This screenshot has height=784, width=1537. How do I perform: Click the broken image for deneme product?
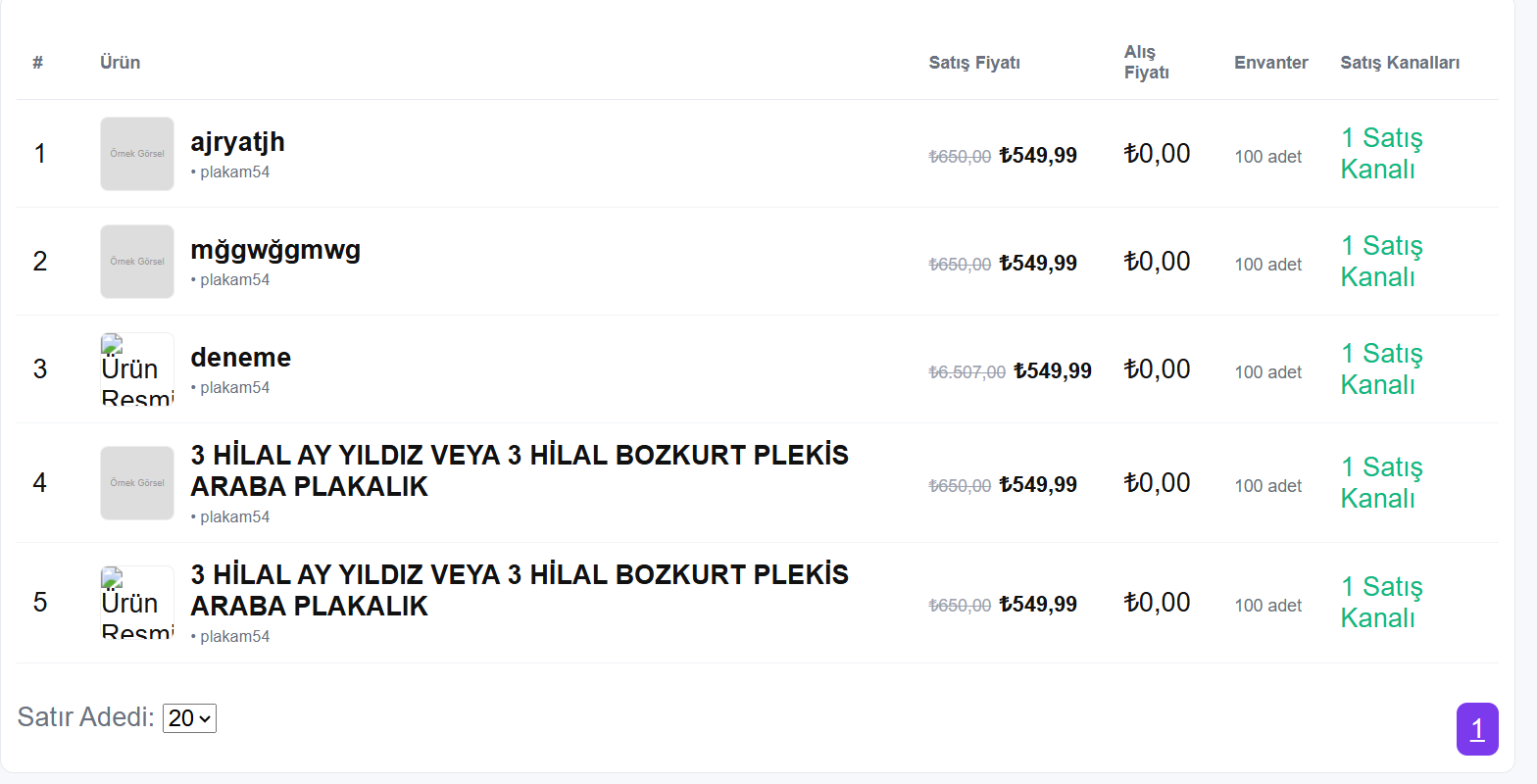click(137, 369)
